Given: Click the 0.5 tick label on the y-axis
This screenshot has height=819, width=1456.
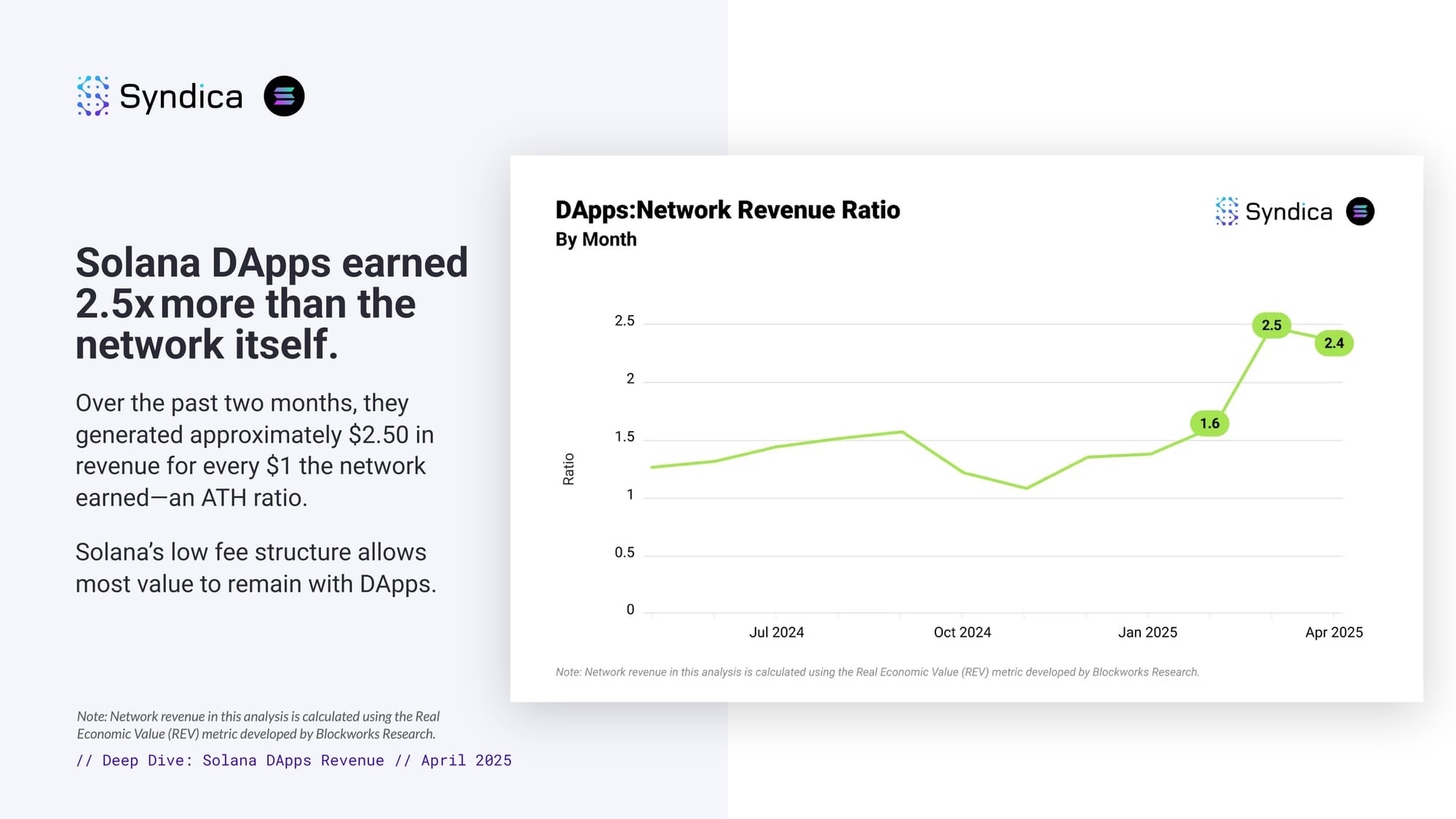Looking at the screenshot, I should [x=624, y=553].
